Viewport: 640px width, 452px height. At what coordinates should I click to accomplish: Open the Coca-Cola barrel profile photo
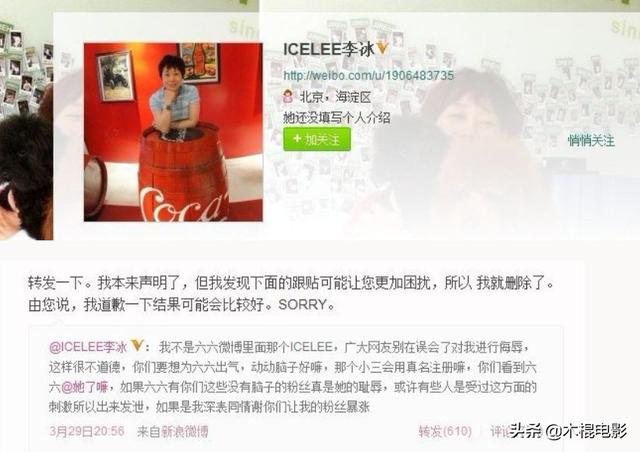point(173,132)
